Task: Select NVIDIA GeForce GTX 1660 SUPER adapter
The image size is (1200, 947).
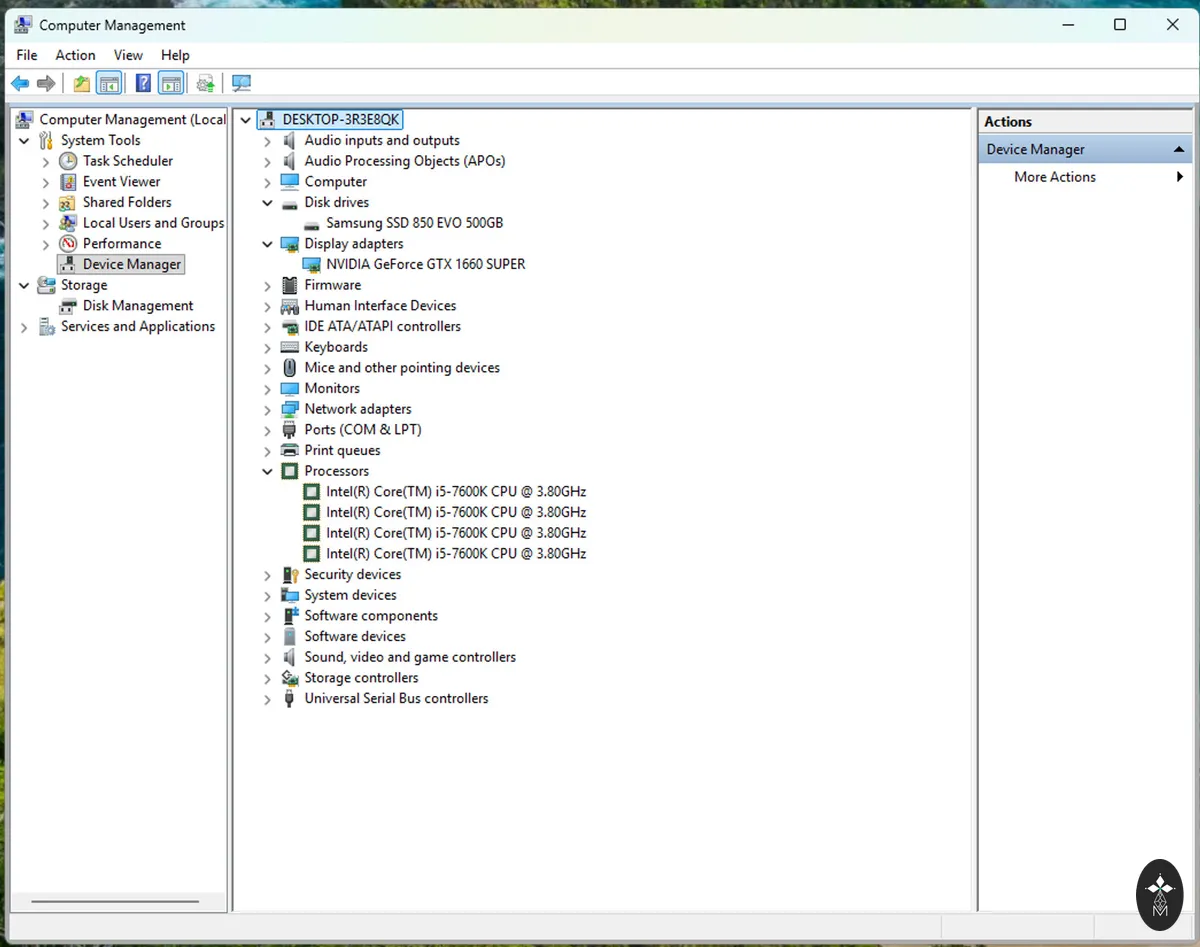Action: click(425, 264)
